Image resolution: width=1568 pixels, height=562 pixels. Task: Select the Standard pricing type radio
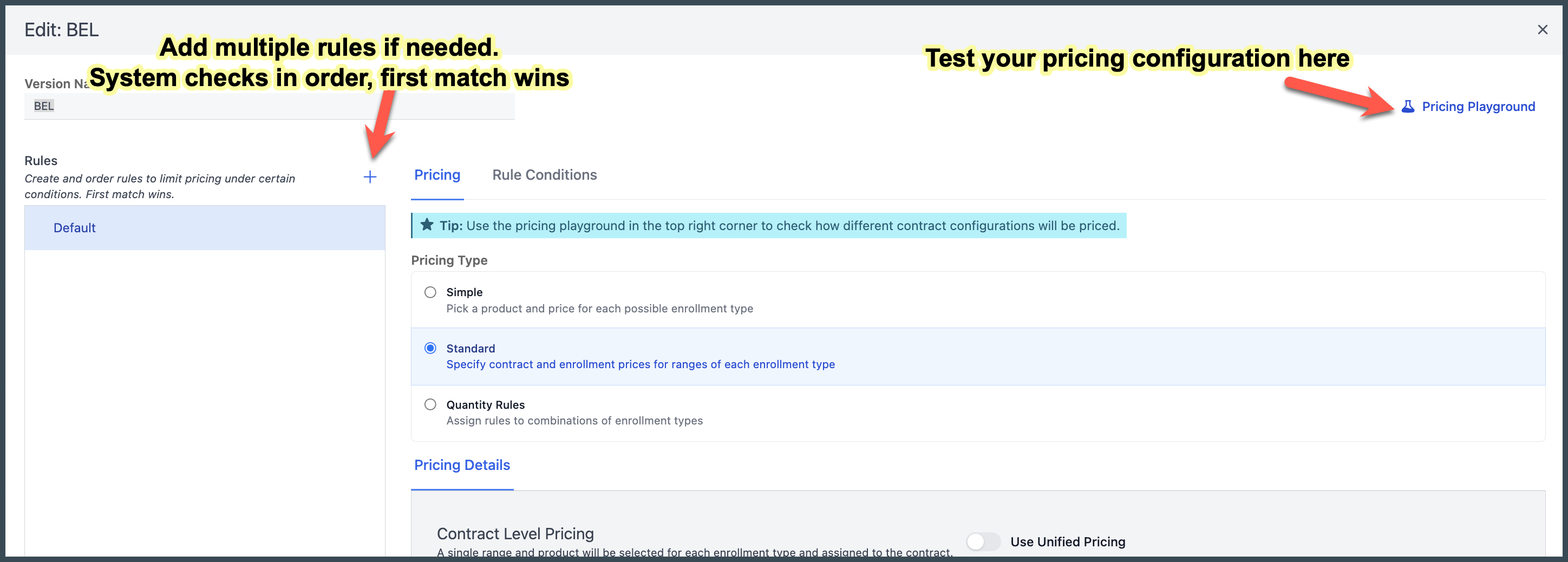430,348
